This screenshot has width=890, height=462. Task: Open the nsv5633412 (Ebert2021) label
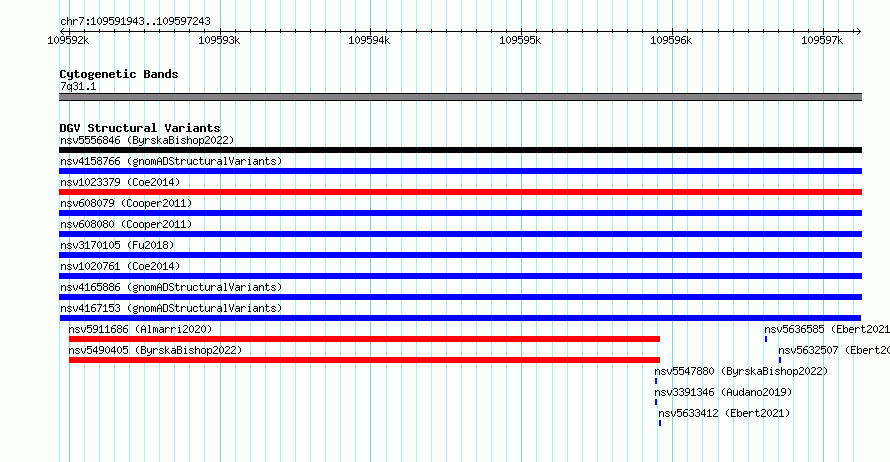coord(724,413)
